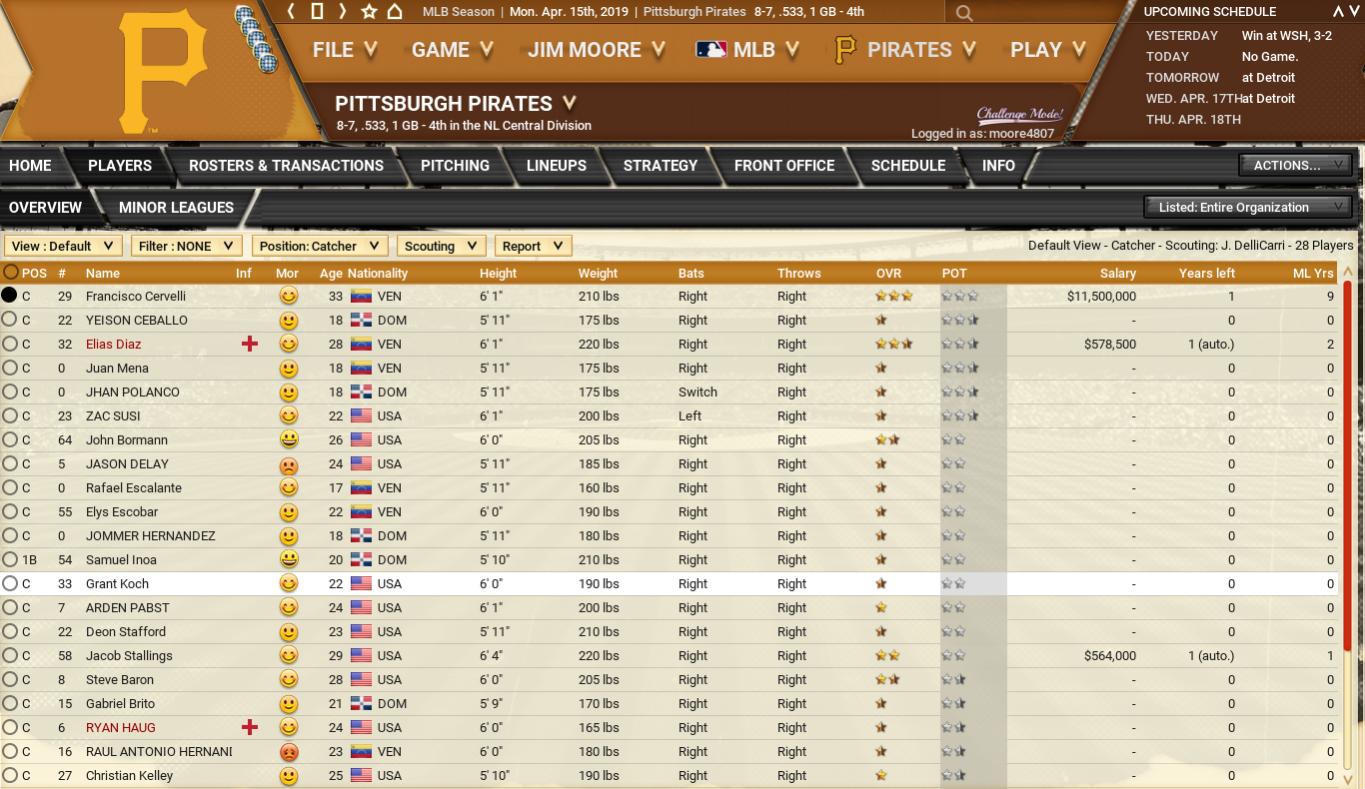Click Elias Diaz's potential star rating
Screen dimensions: 1365x789
[x=960, y=344]
